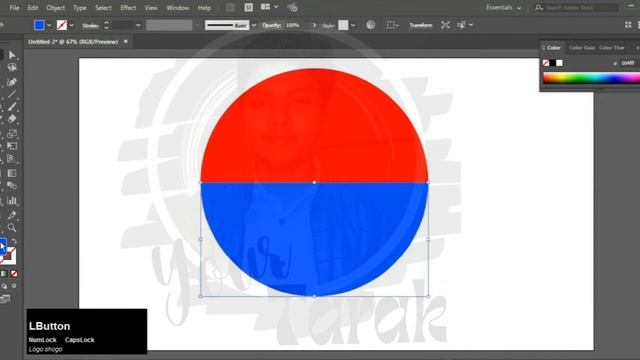Open the Object menu
640x360 pixels.
(56, 8)
